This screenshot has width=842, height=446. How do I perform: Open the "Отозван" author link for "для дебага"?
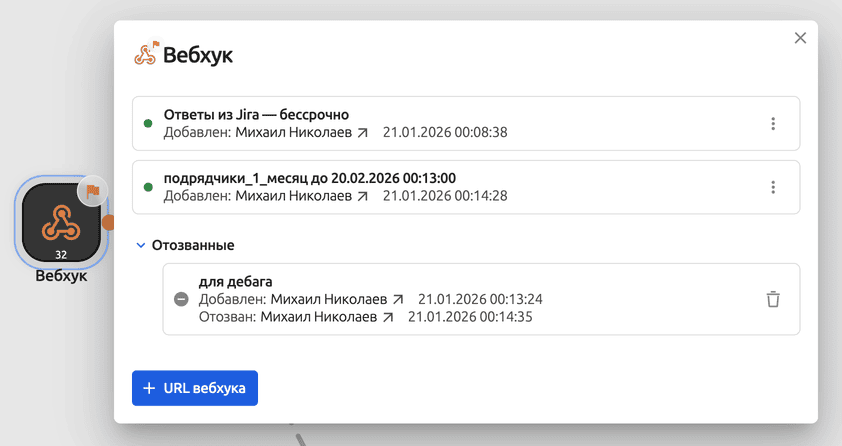327,317
